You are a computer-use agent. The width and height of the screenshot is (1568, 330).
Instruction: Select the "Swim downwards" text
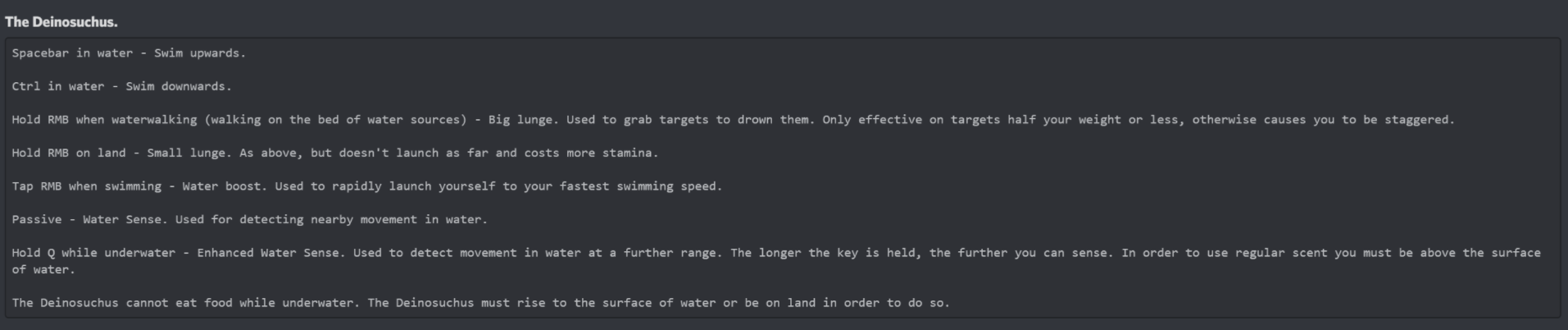(178, 86)
